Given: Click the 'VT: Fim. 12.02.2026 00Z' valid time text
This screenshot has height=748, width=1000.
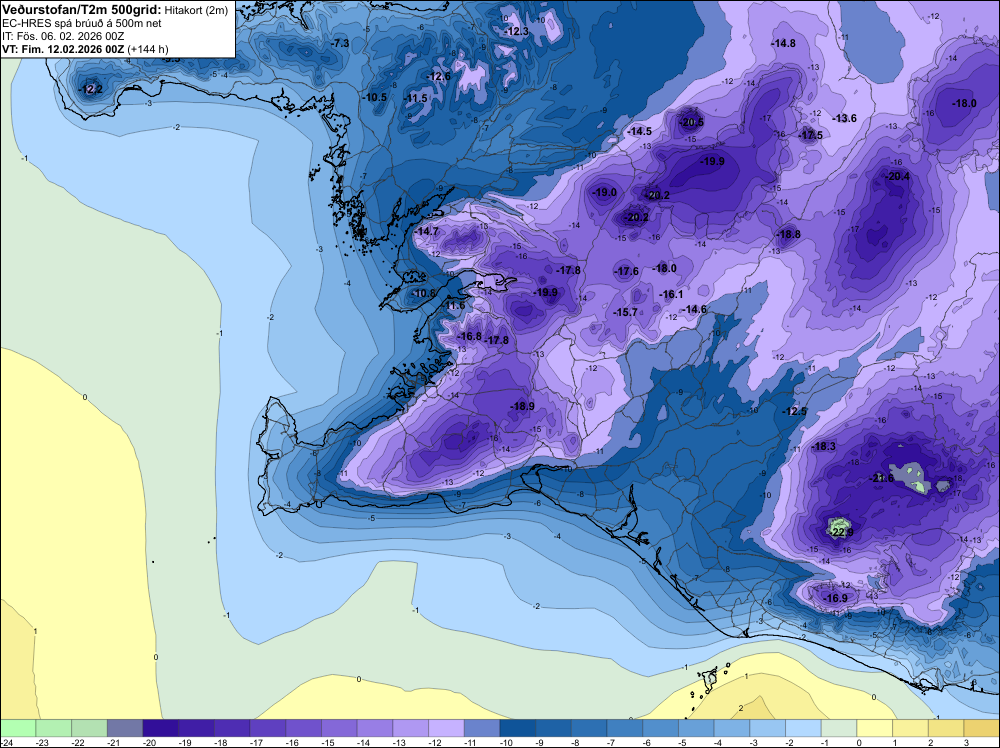Looking at the screenshot, I should pos(64,49).
